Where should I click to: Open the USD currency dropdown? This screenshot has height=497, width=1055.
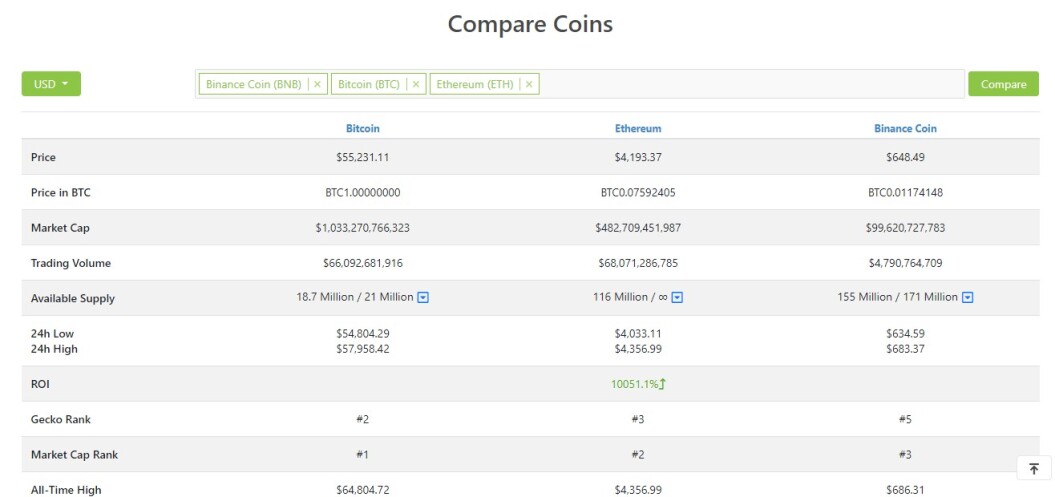click(51, 84)
